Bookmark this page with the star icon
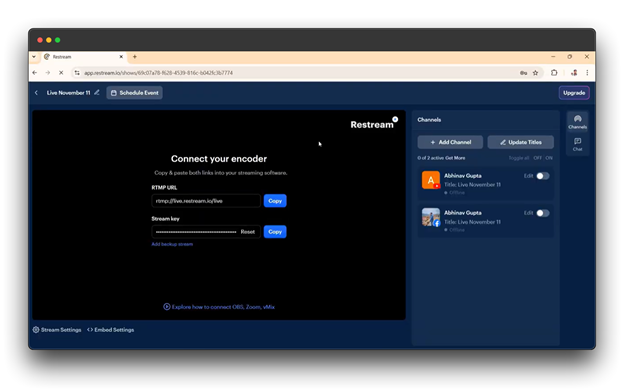Screen dimensions: 624x392 coord(536,73)
